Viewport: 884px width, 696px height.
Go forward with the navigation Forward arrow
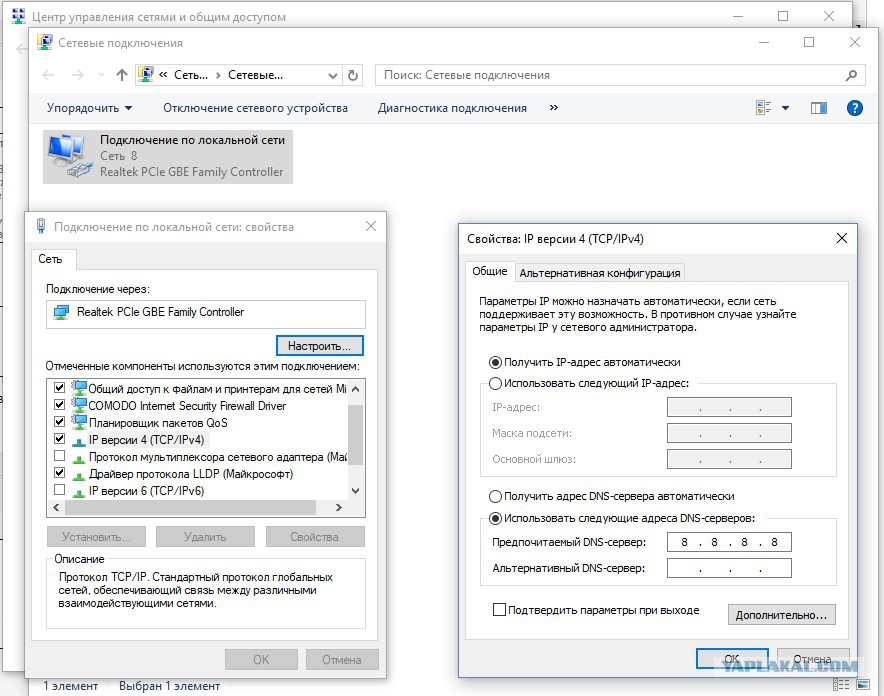(x=77, y=75)
